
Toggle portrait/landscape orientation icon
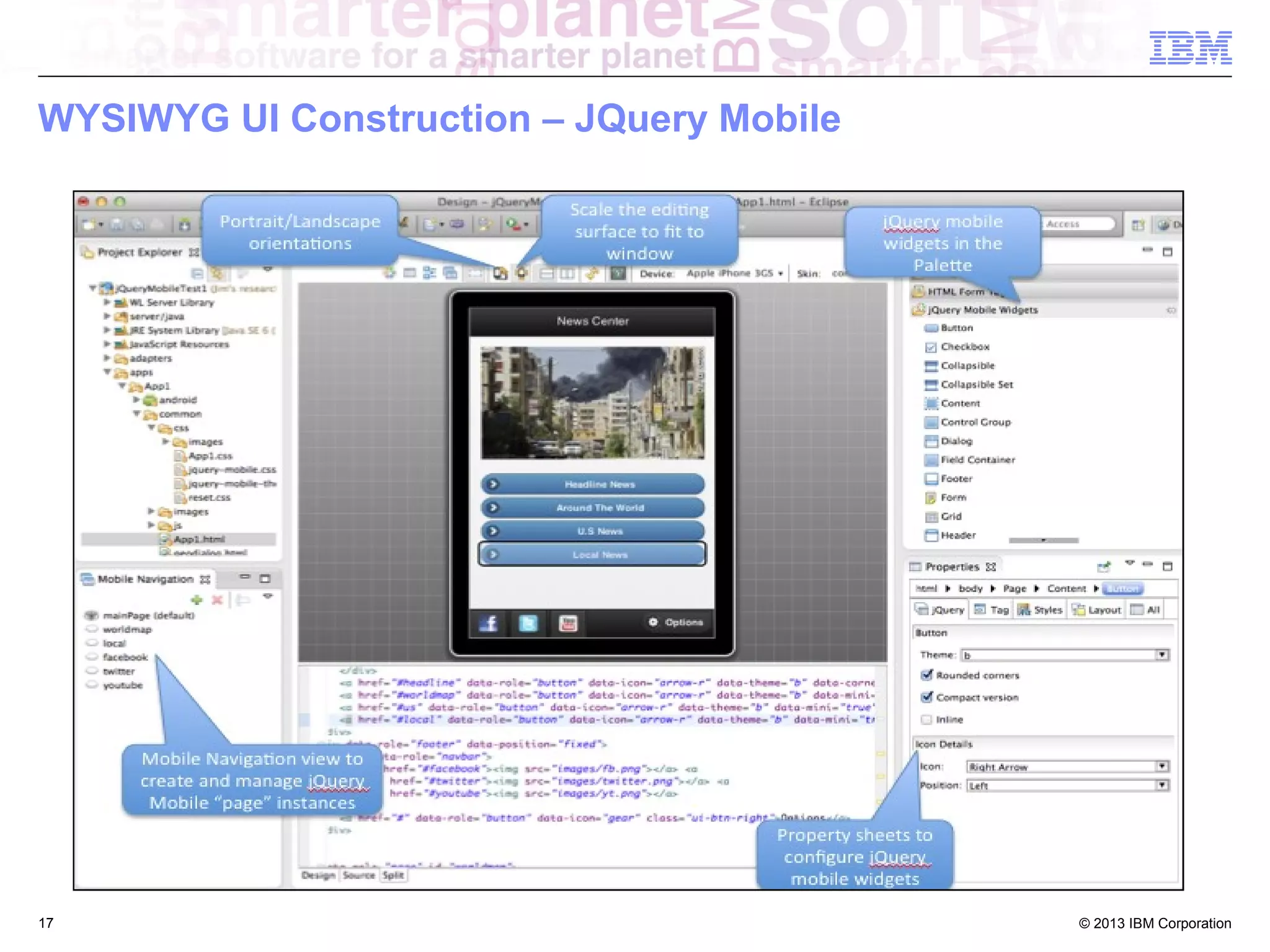pyautogui.click(x=500, y=273)
